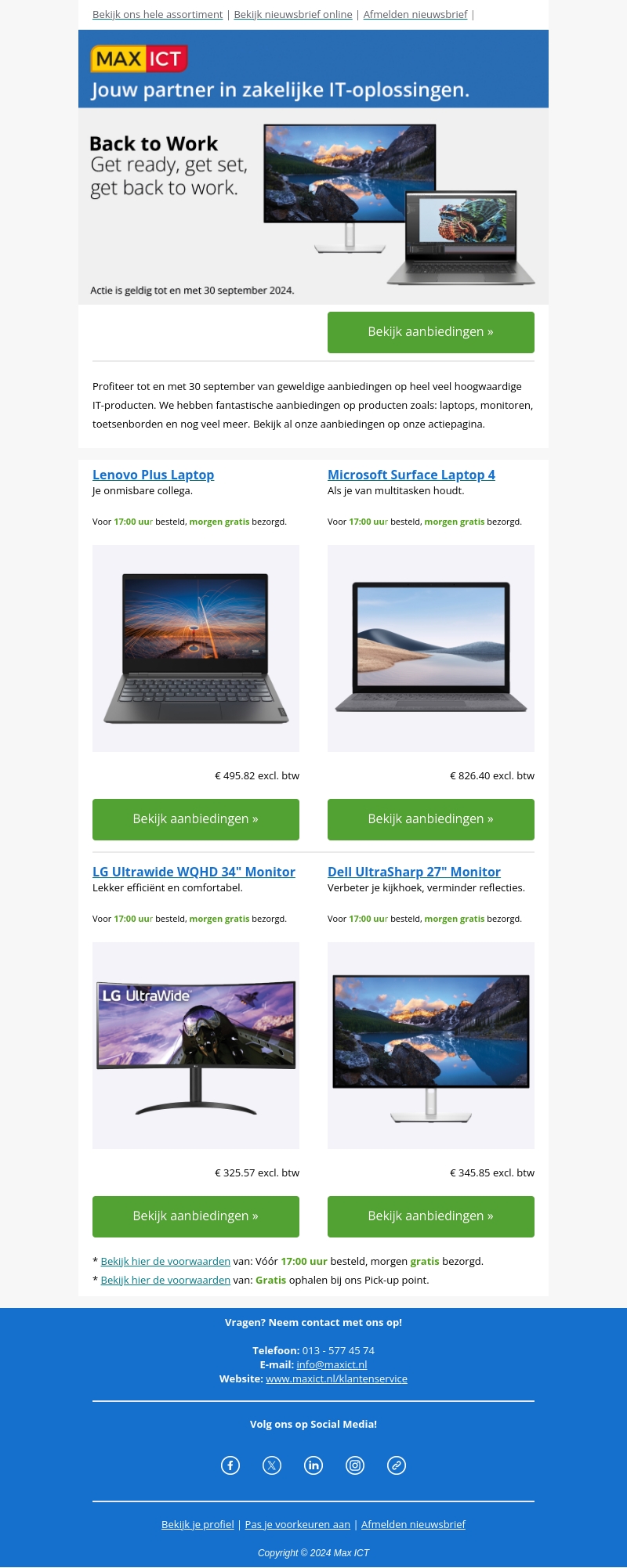Open the Instagram icon in the footer
This screenshot has width=627, height=1568.
[355, 1465]
